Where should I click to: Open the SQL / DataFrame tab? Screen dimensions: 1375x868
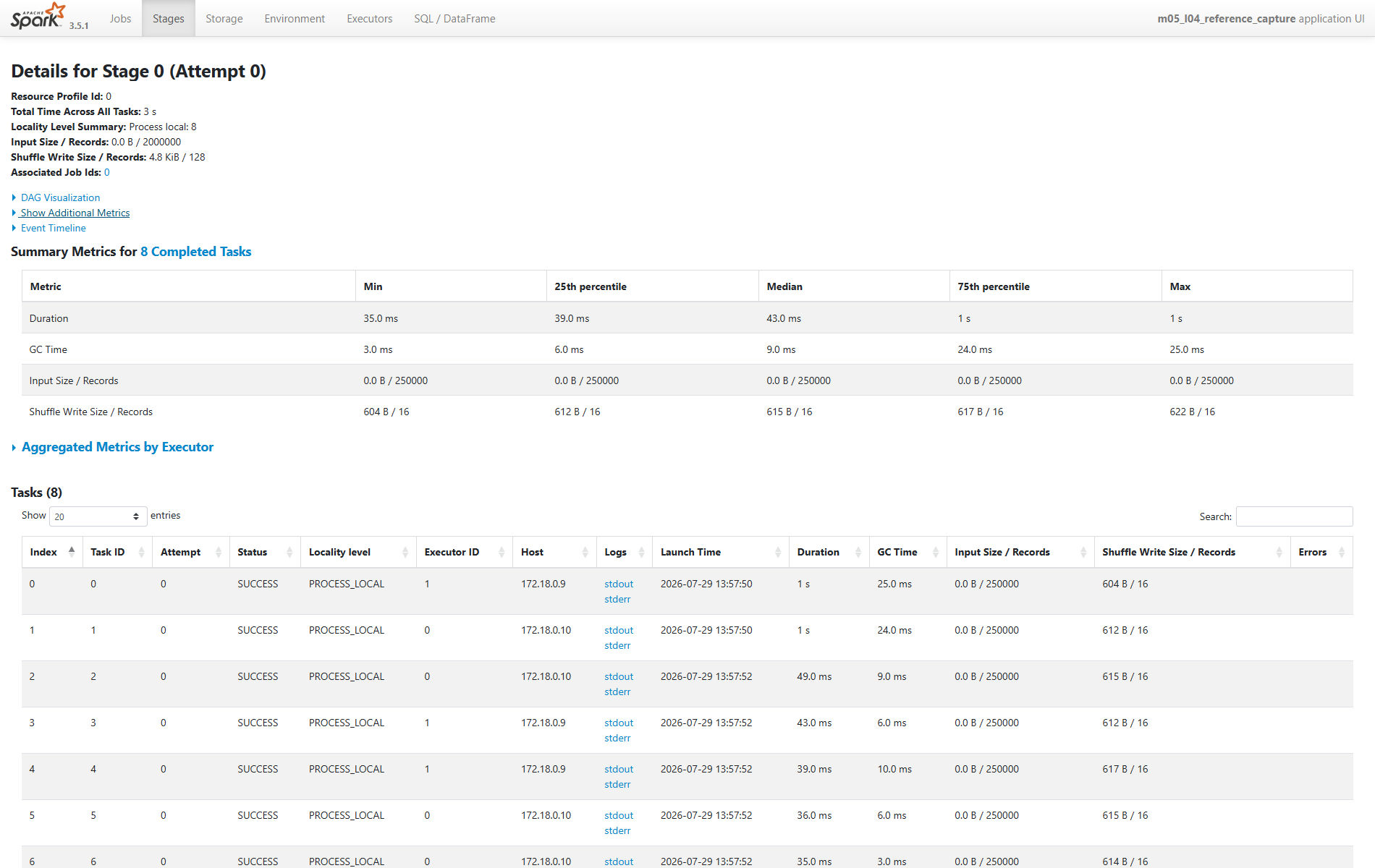[454, 19]
